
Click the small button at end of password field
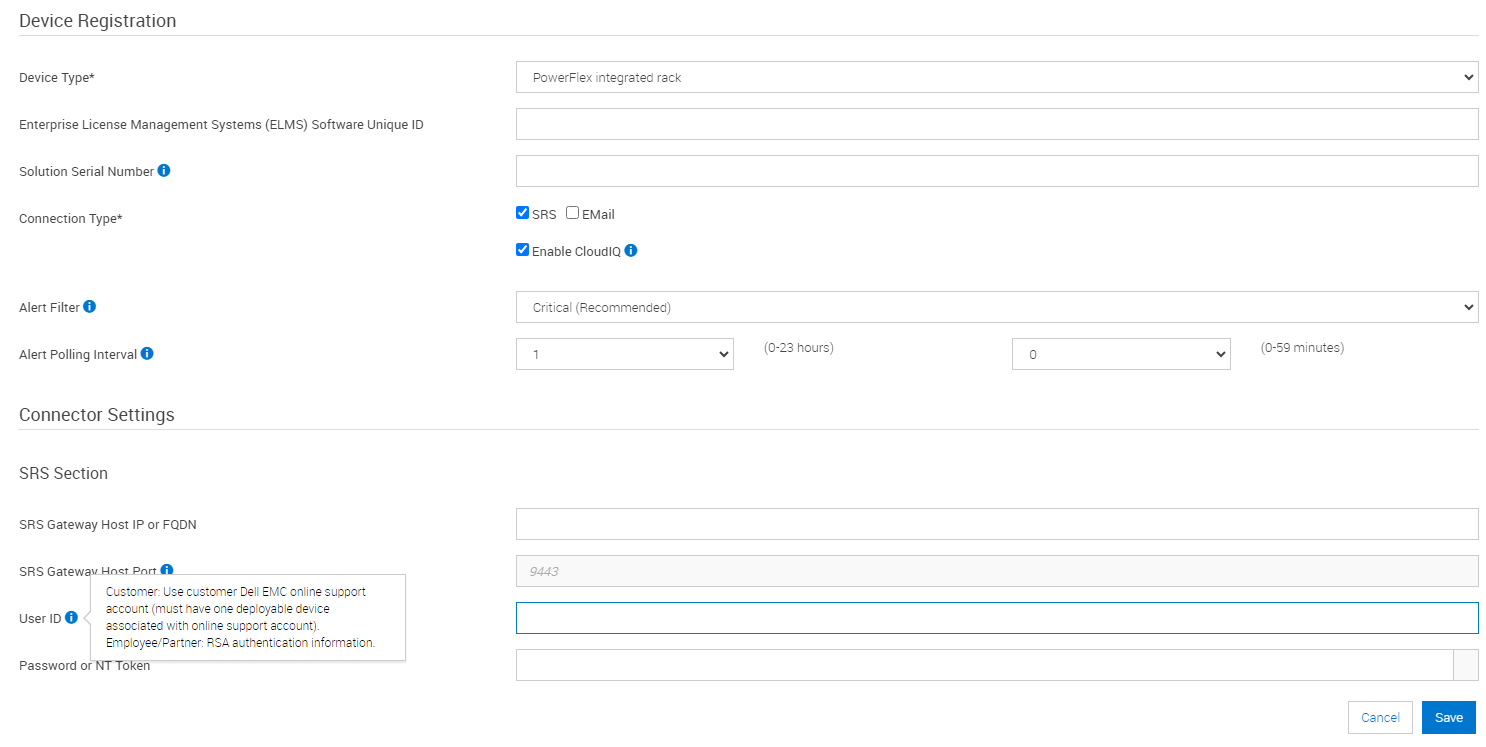[1465, 665]
